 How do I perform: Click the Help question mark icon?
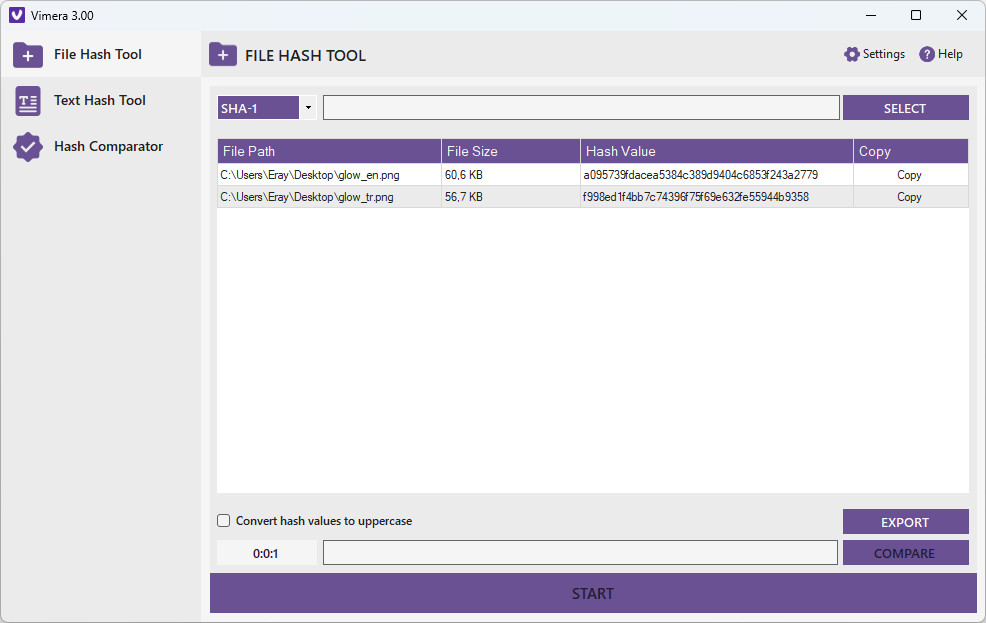point(926,54)
